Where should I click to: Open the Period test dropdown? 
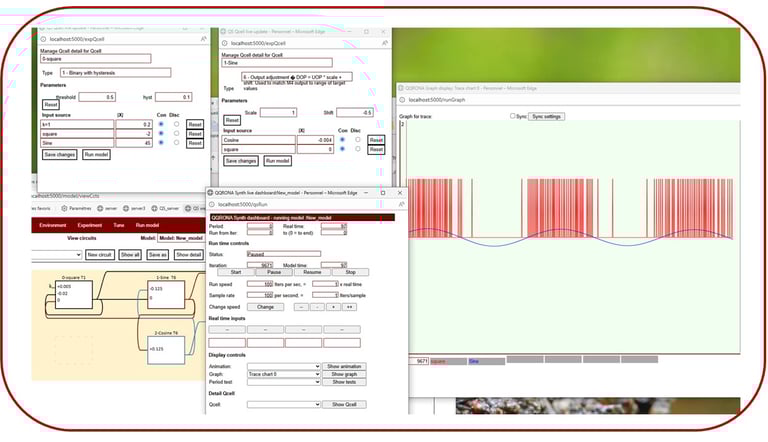point(284,382)
